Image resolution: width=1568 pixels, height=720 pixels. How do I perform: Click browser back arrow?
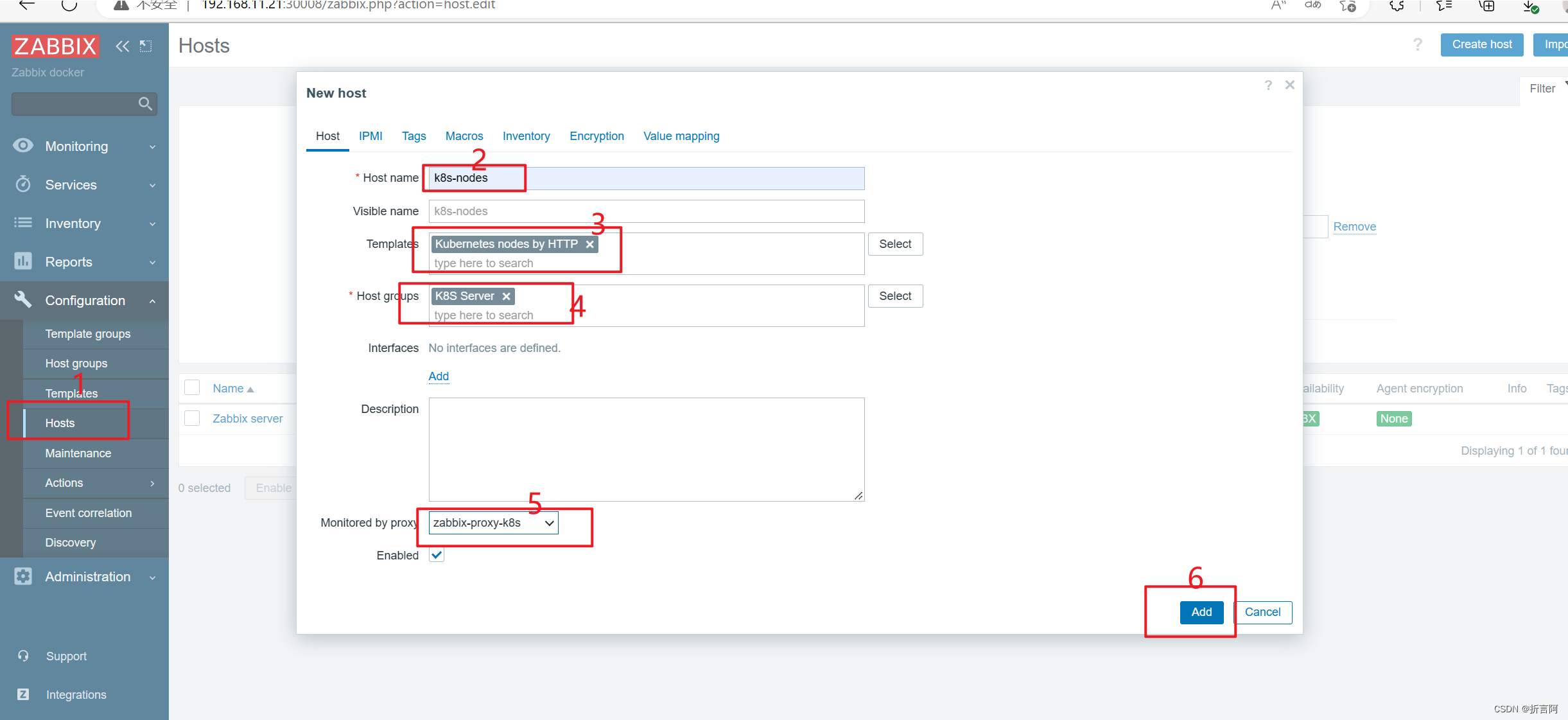pyautogui.click(x=26, y=5)
